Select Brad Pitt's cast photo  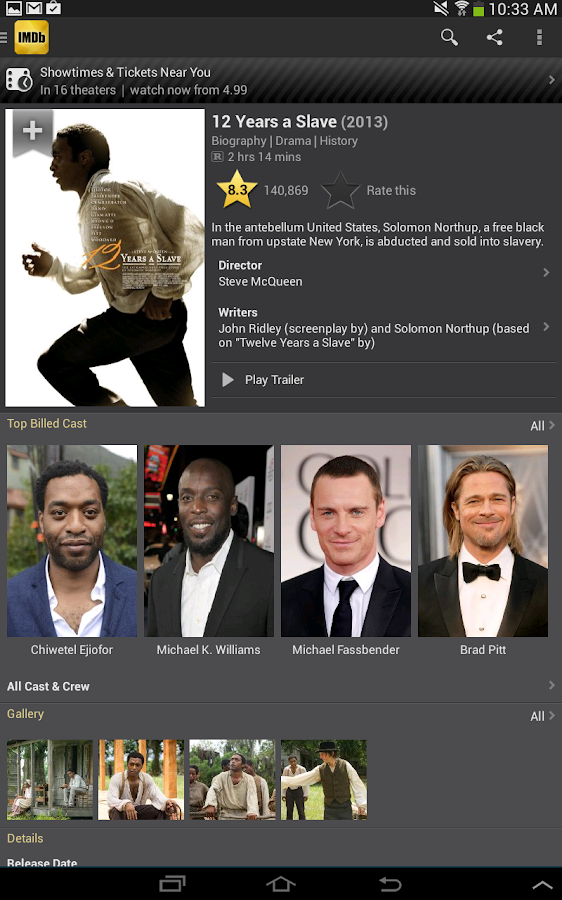pyautogui.click(x=483, y=541)
